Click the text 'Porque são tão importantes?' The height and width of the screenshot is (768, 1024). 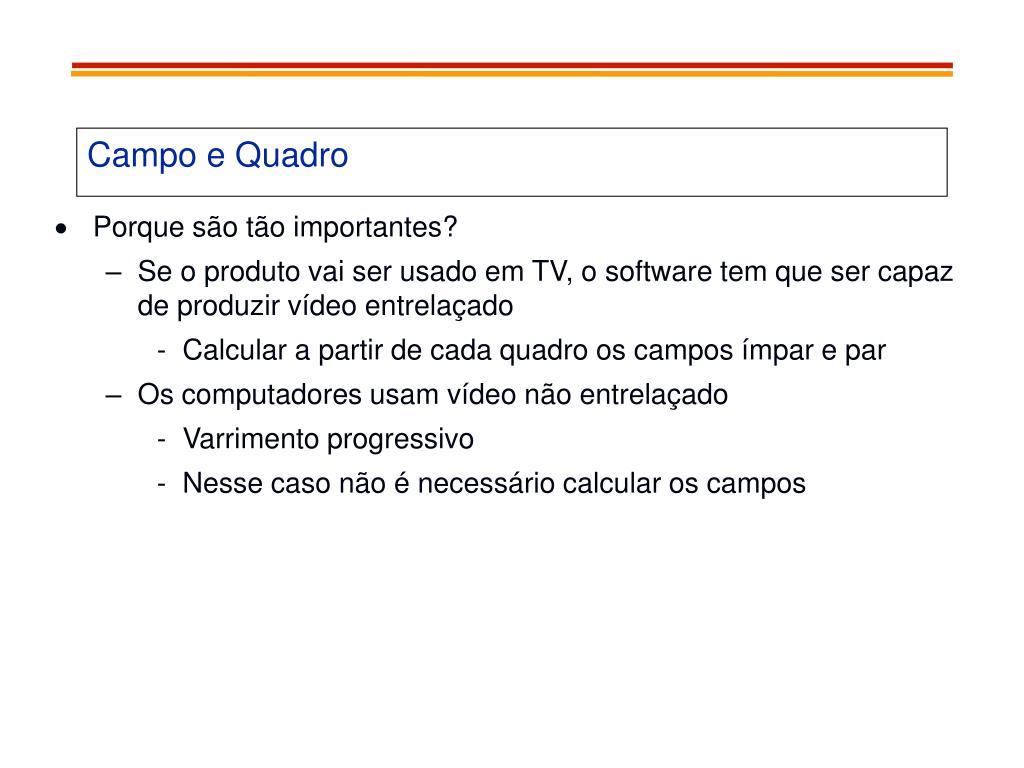(x=275, y=228)
